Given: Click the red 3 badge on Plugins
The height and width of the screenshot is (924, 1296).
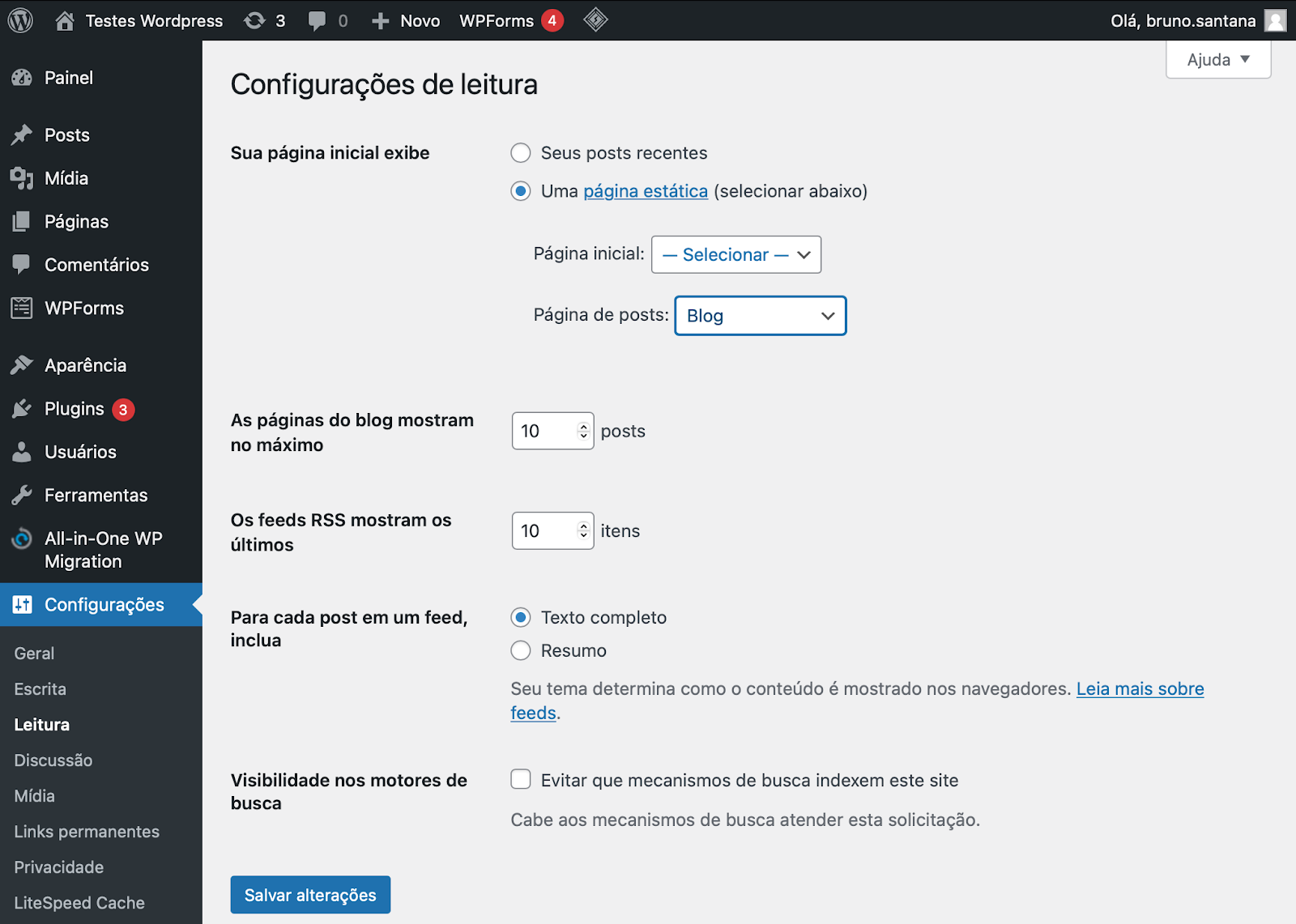Looking at the screenshot, I should coord(123,410).
